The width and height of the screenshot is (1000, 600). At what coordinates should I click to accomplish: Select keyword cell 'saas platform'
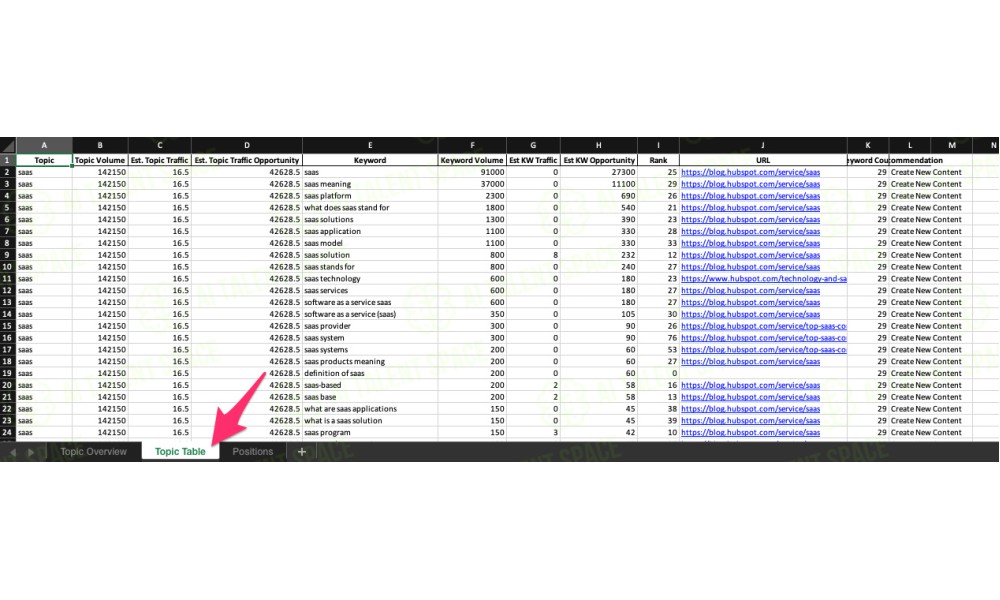tap(370, 196)
